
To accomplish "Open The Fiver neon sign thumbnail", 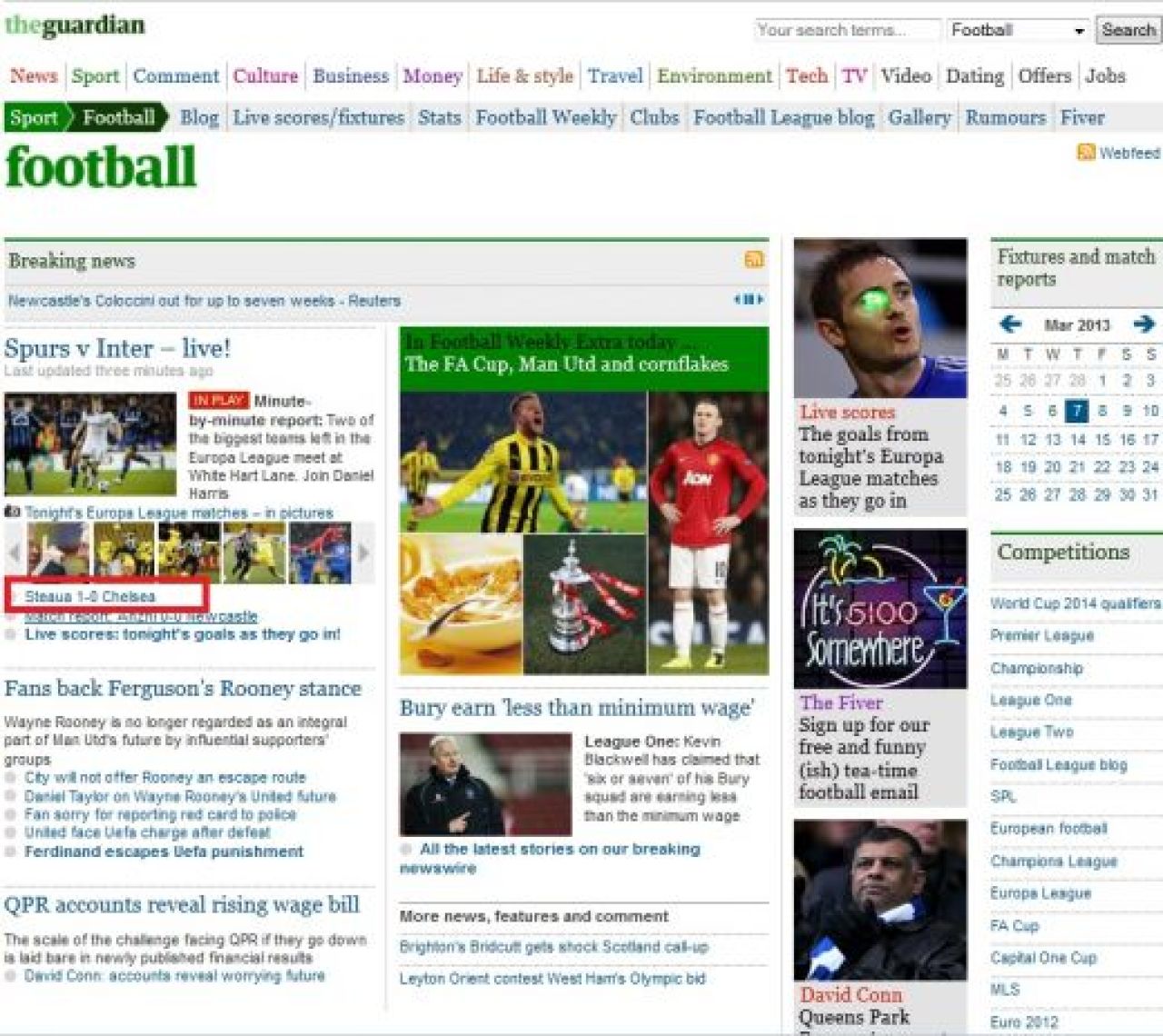I will point(880,609).
